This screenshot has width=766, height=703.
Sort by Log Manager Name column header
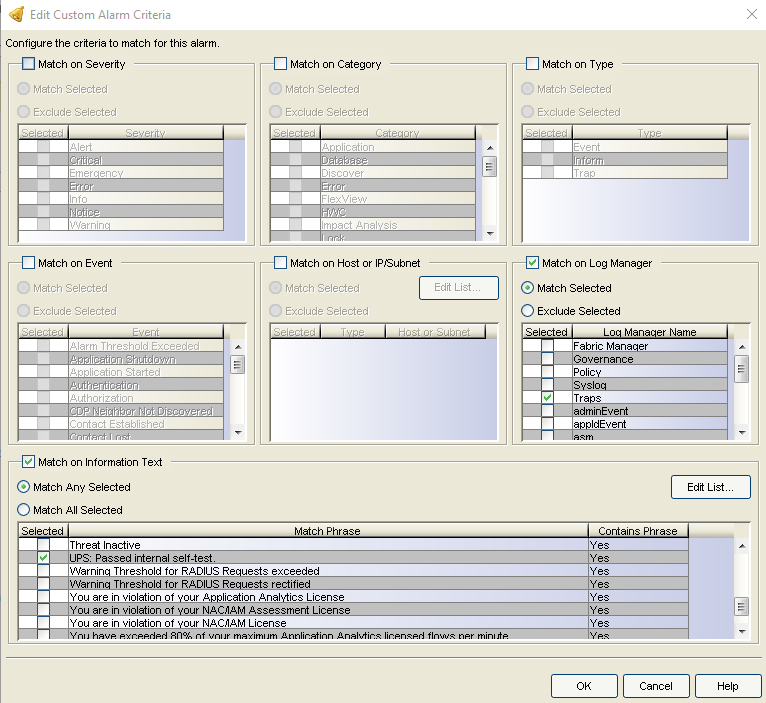click(x=649, y=332)
